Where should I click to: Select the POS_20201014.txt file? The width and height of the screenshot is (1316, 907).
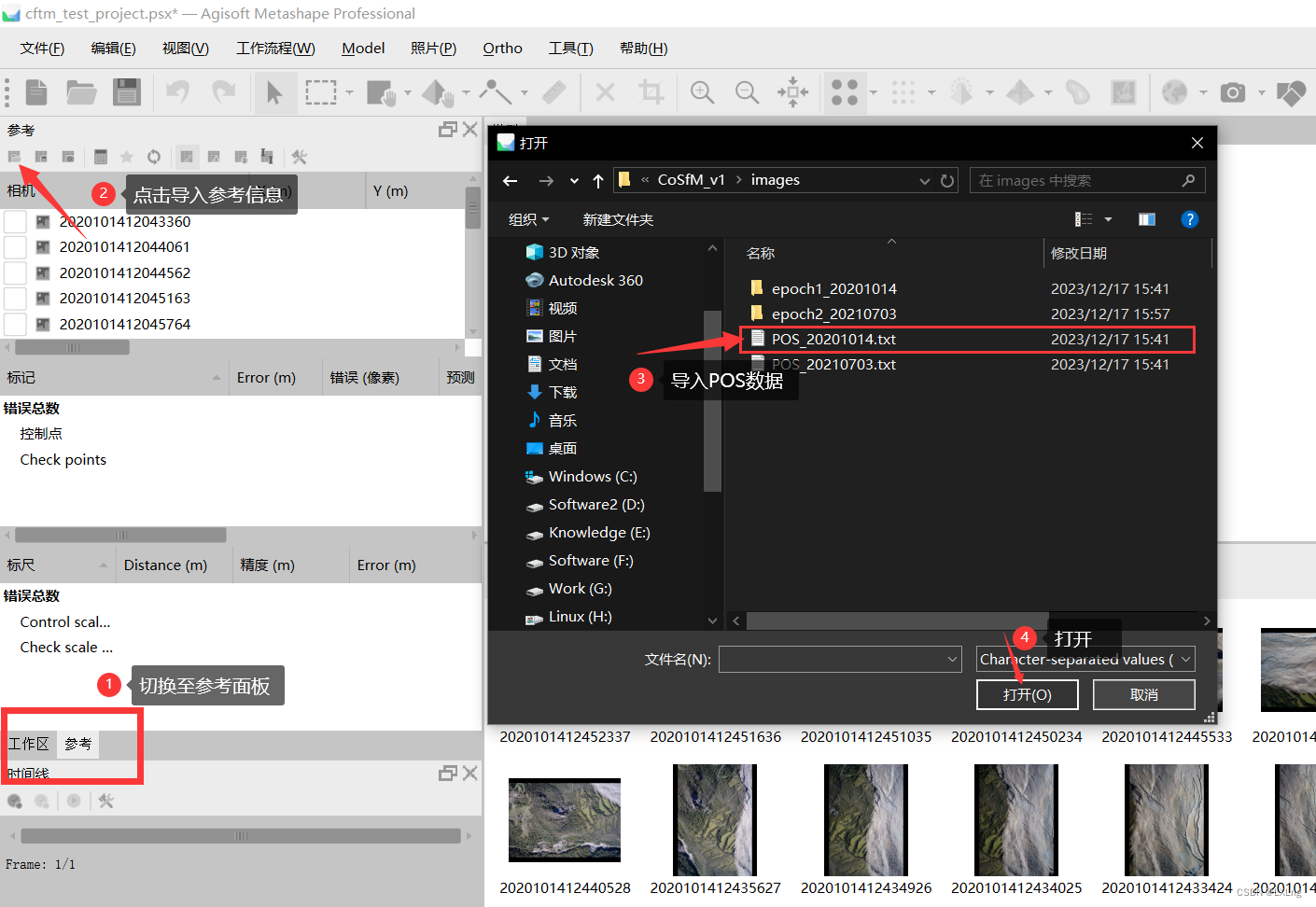click(x=833, y=339)
